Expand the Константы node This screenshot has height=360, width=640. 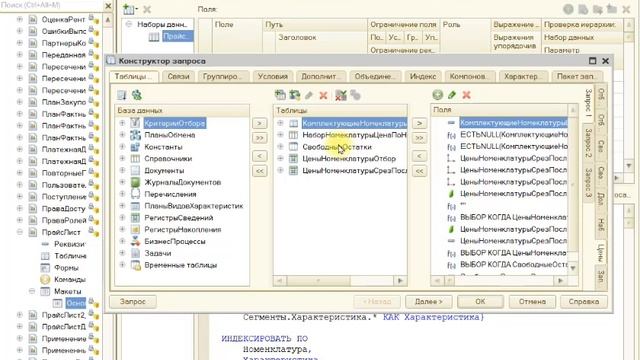coord(122,147)
